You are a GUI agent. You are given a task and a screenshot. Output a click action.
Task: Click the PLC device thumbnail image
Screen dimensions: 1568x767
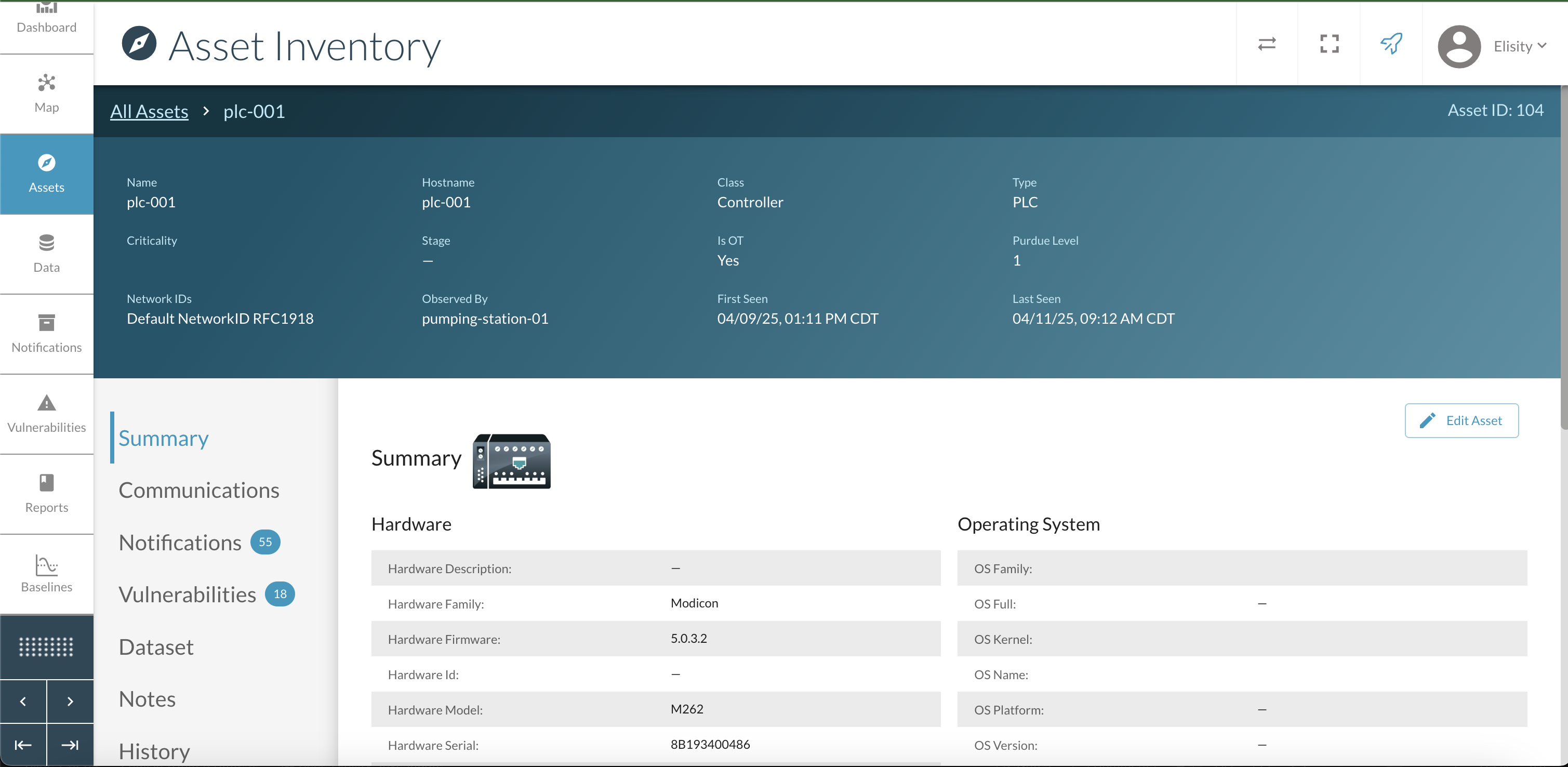pos(511,461)
